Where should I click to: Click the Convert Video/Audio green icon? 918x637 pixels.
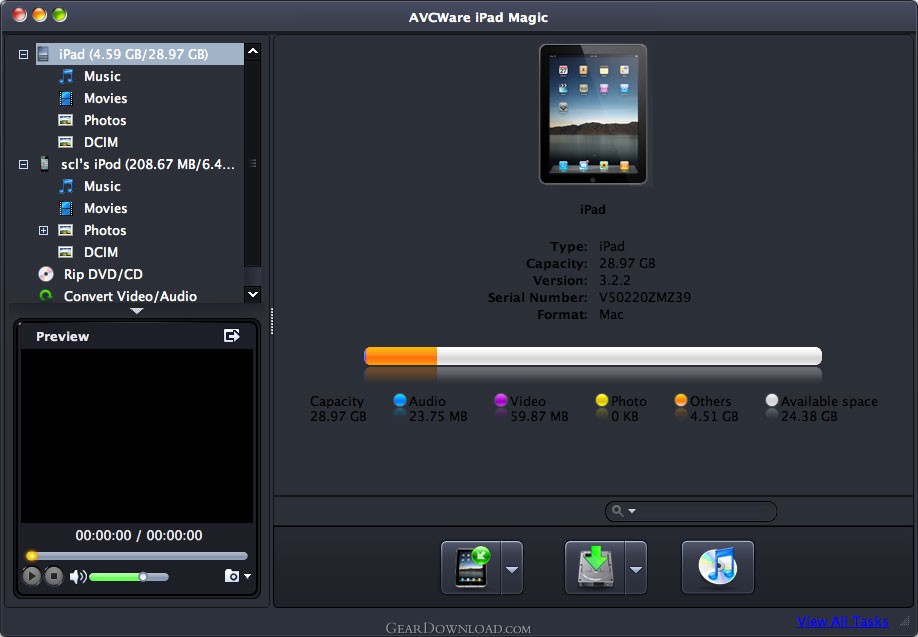click(x=46, y=296)
